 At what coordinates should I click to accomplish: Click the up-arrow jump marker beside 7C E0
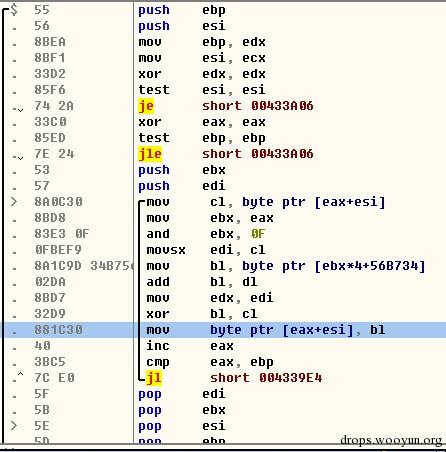(x=20, y=374)
